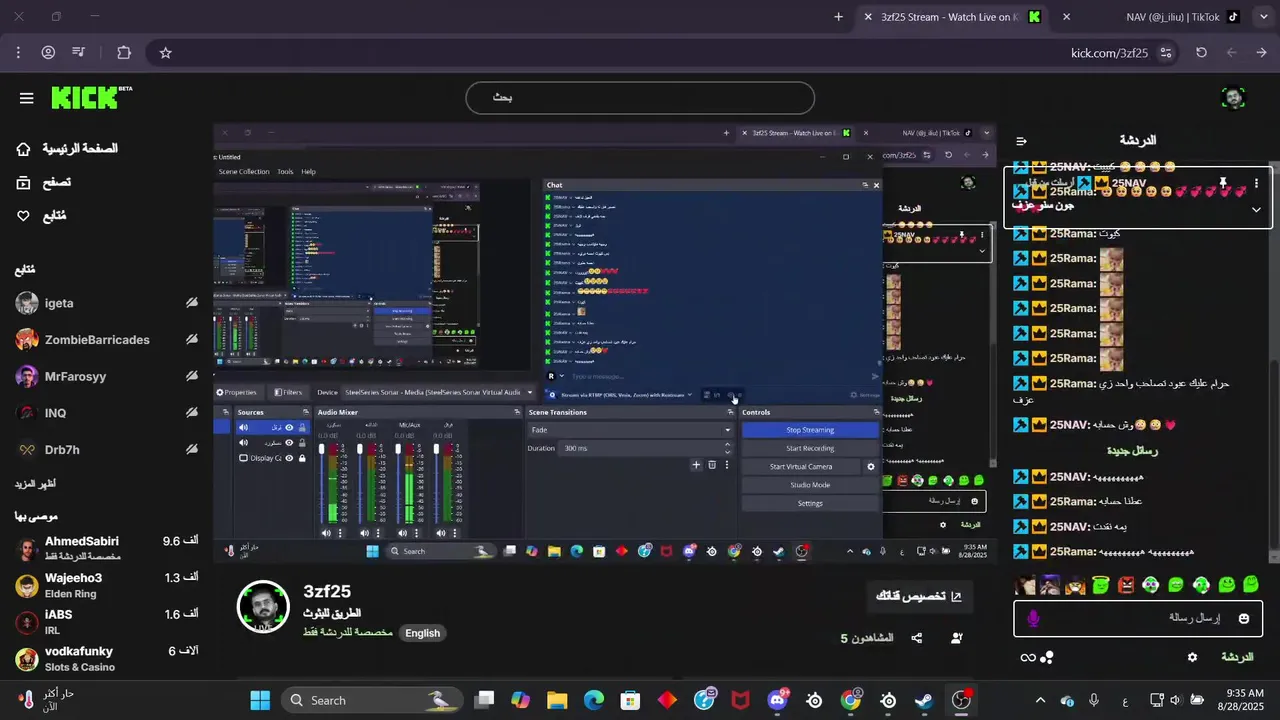The width and height of the screenshot is (1280, 720).
Task: Bookmark this page with star icon
Action: coord(166,53)
